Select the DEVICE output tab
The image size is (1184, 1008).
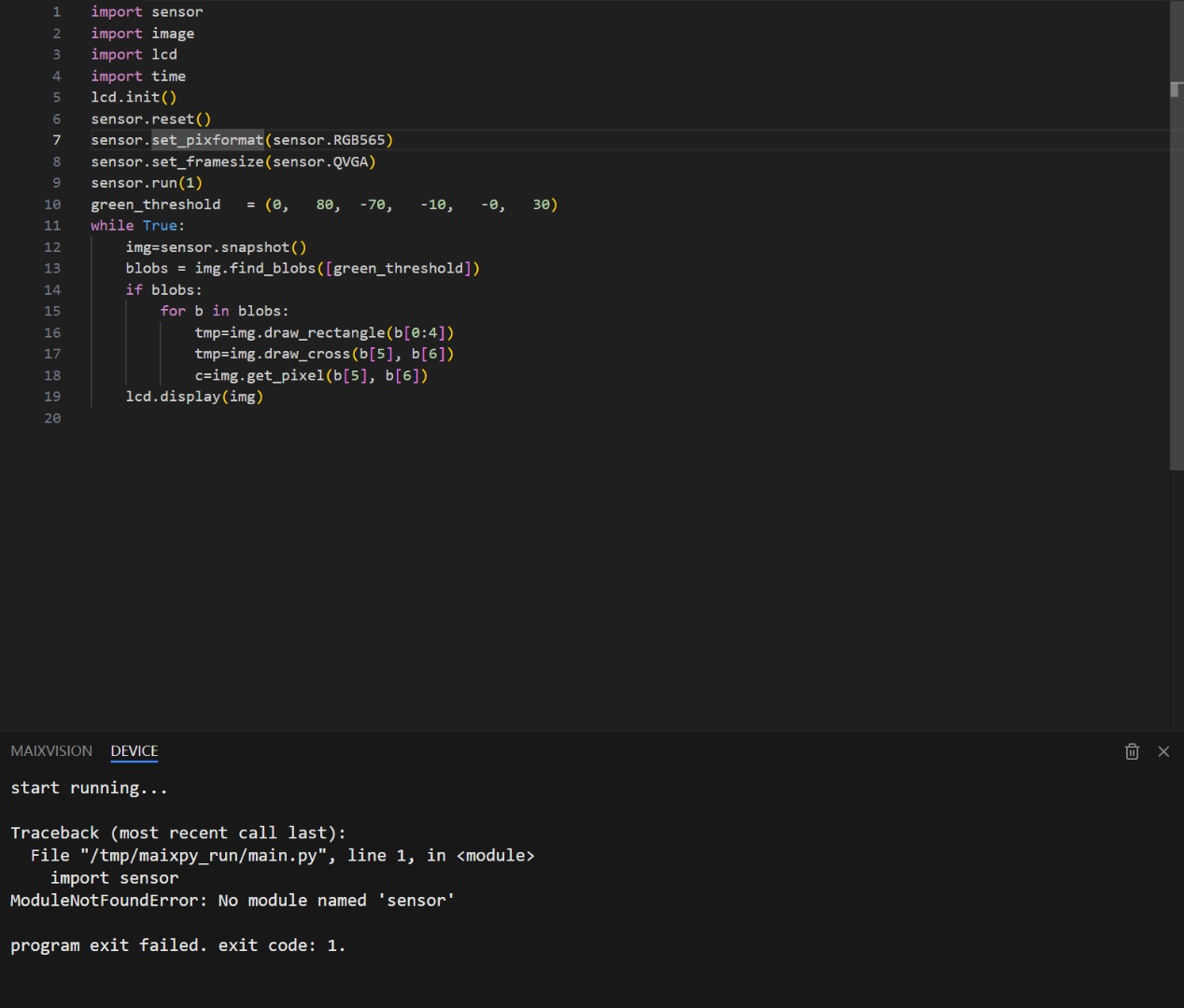coord(134,751)
